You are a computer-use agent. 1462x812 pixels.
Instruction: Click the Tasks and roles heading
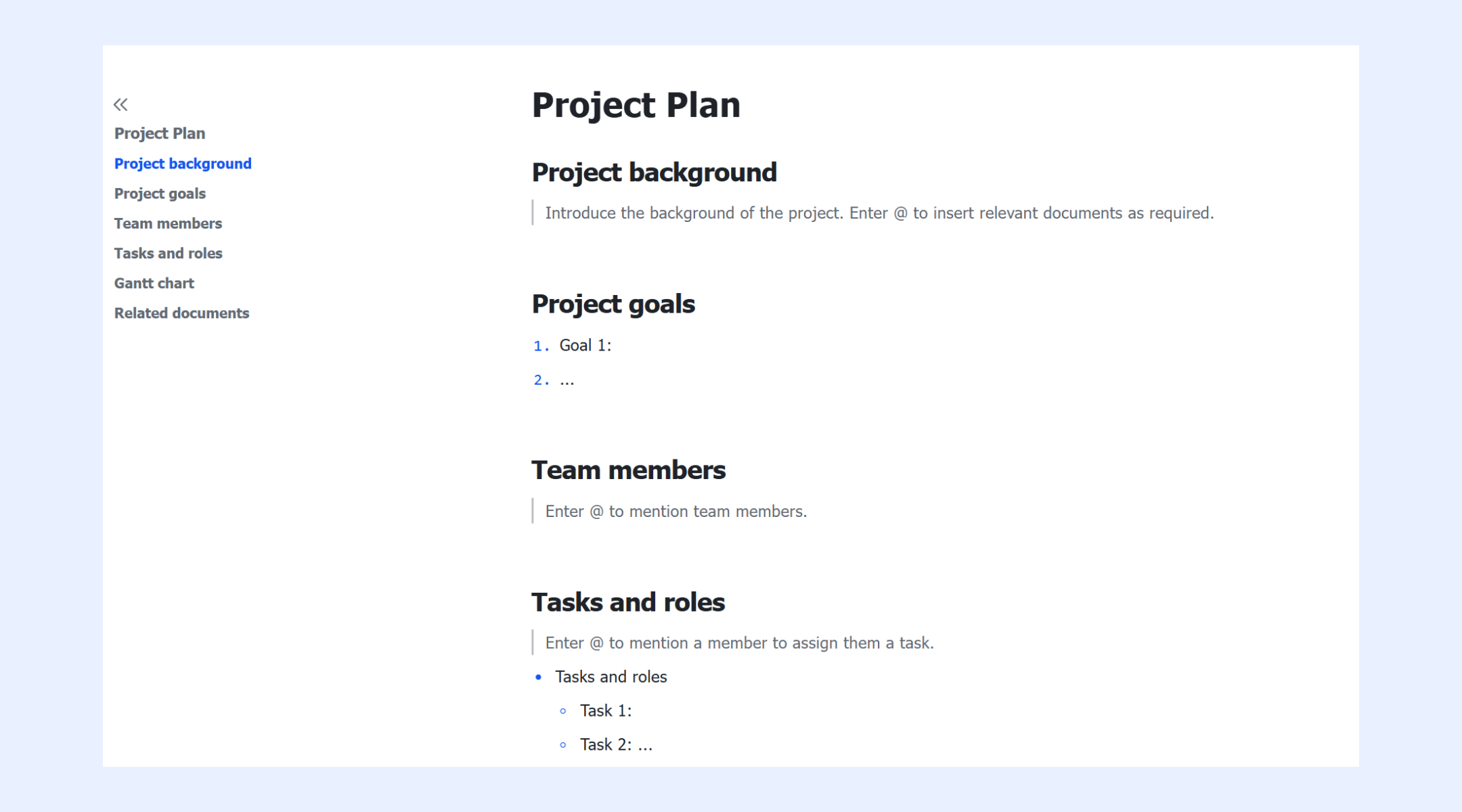pos(628,602)
